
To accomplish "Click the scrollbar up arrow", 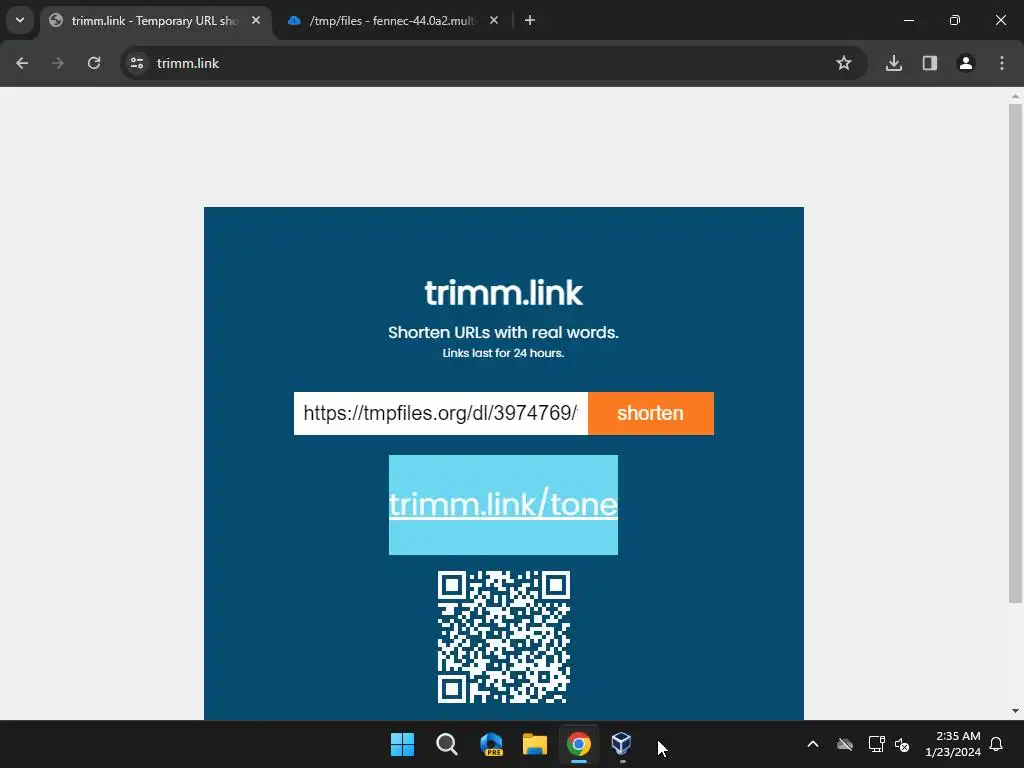I will (x=1015, y=96).
